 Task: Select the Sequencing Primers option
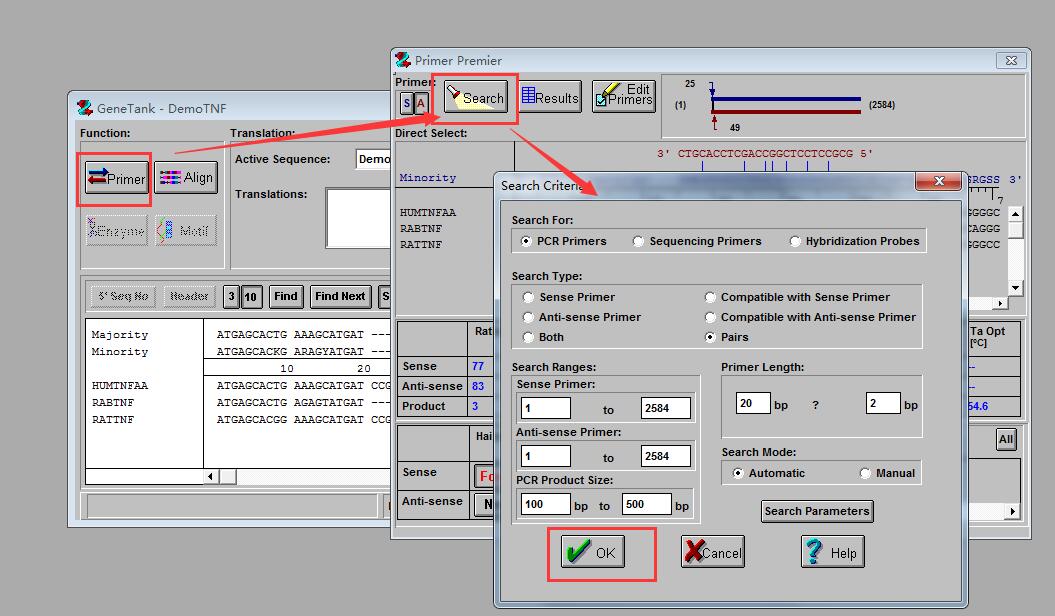pos(639,241)
